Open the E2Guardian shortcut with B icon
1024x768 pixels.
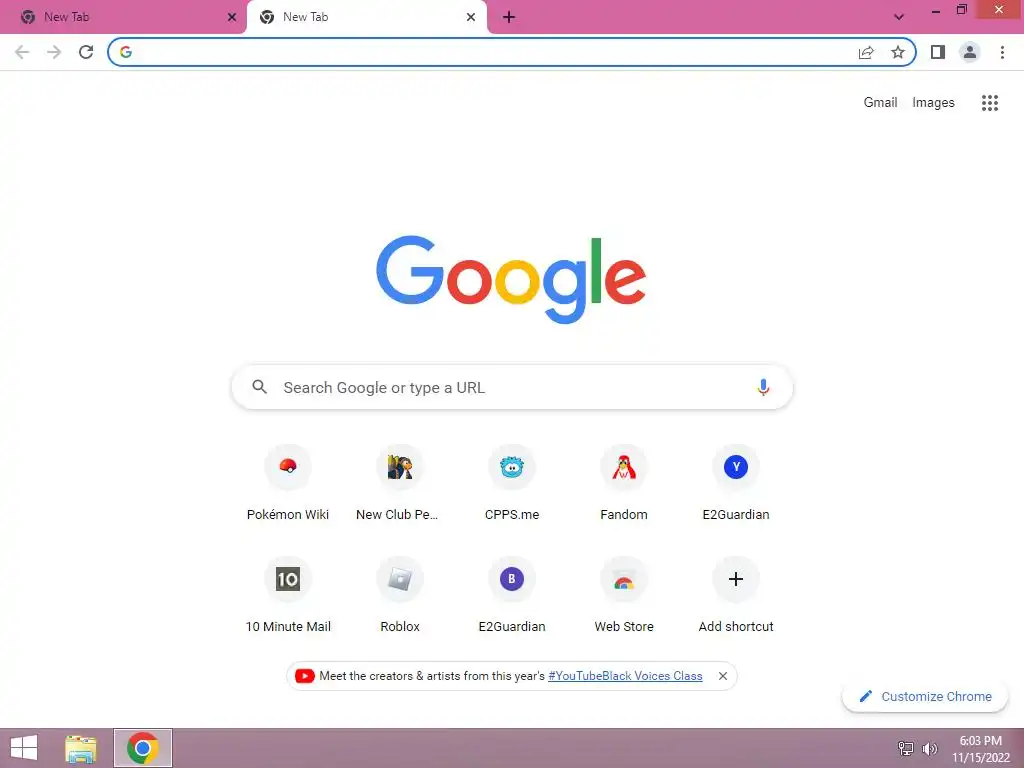click(512, 595)
